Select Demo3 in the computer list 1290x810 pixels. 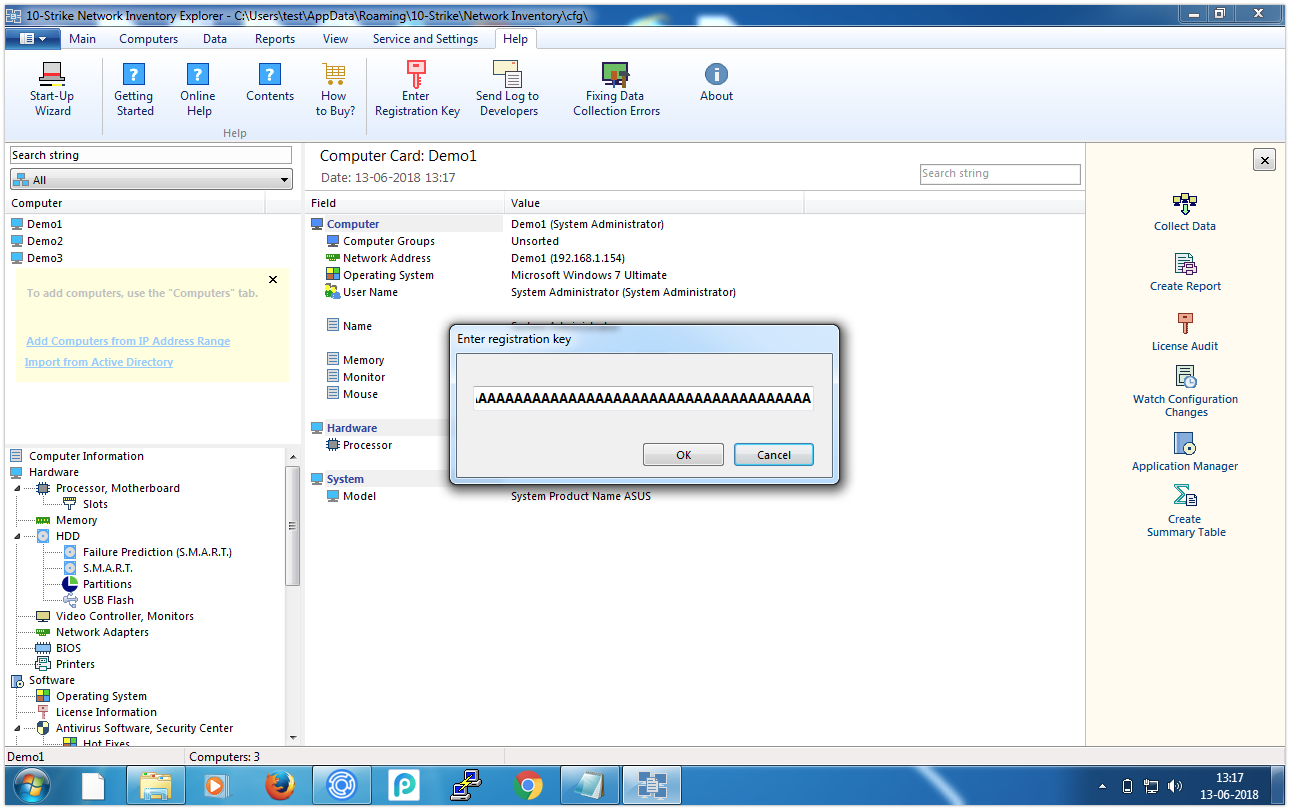click(45, 258)
